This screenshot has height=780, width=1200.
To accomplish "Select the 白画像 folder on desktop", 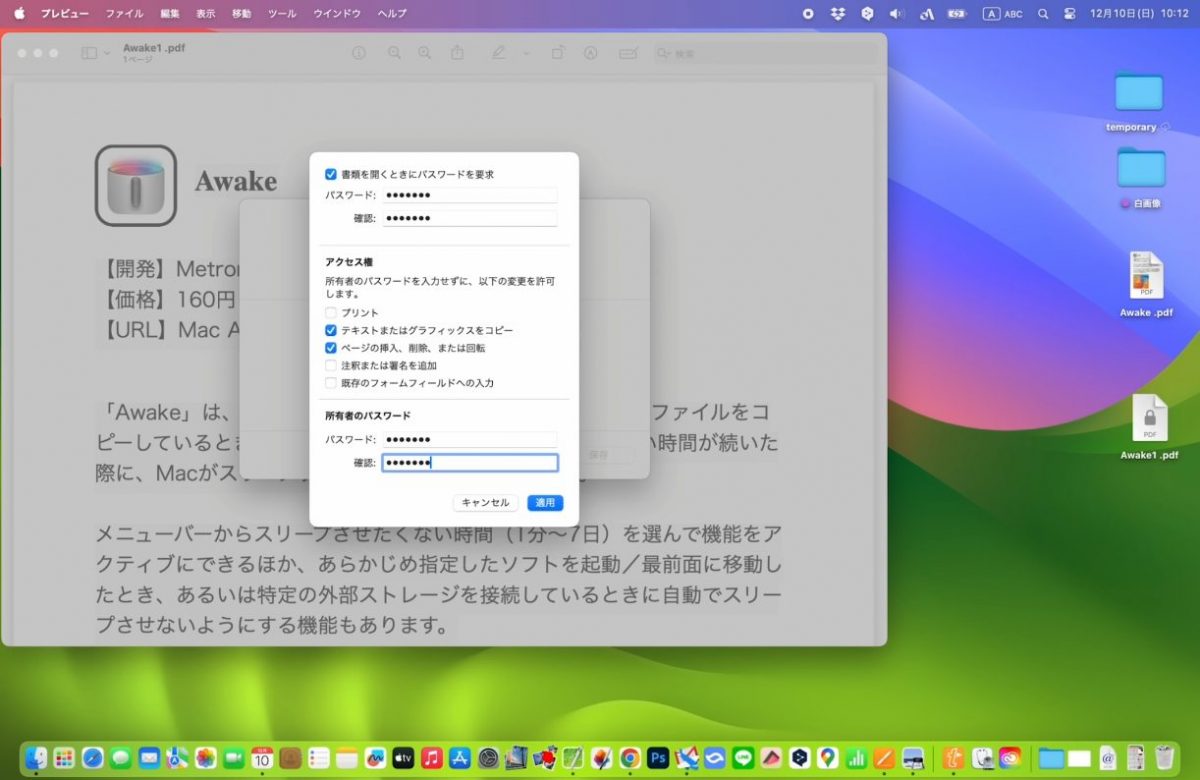I will (x=1141, y=167).
